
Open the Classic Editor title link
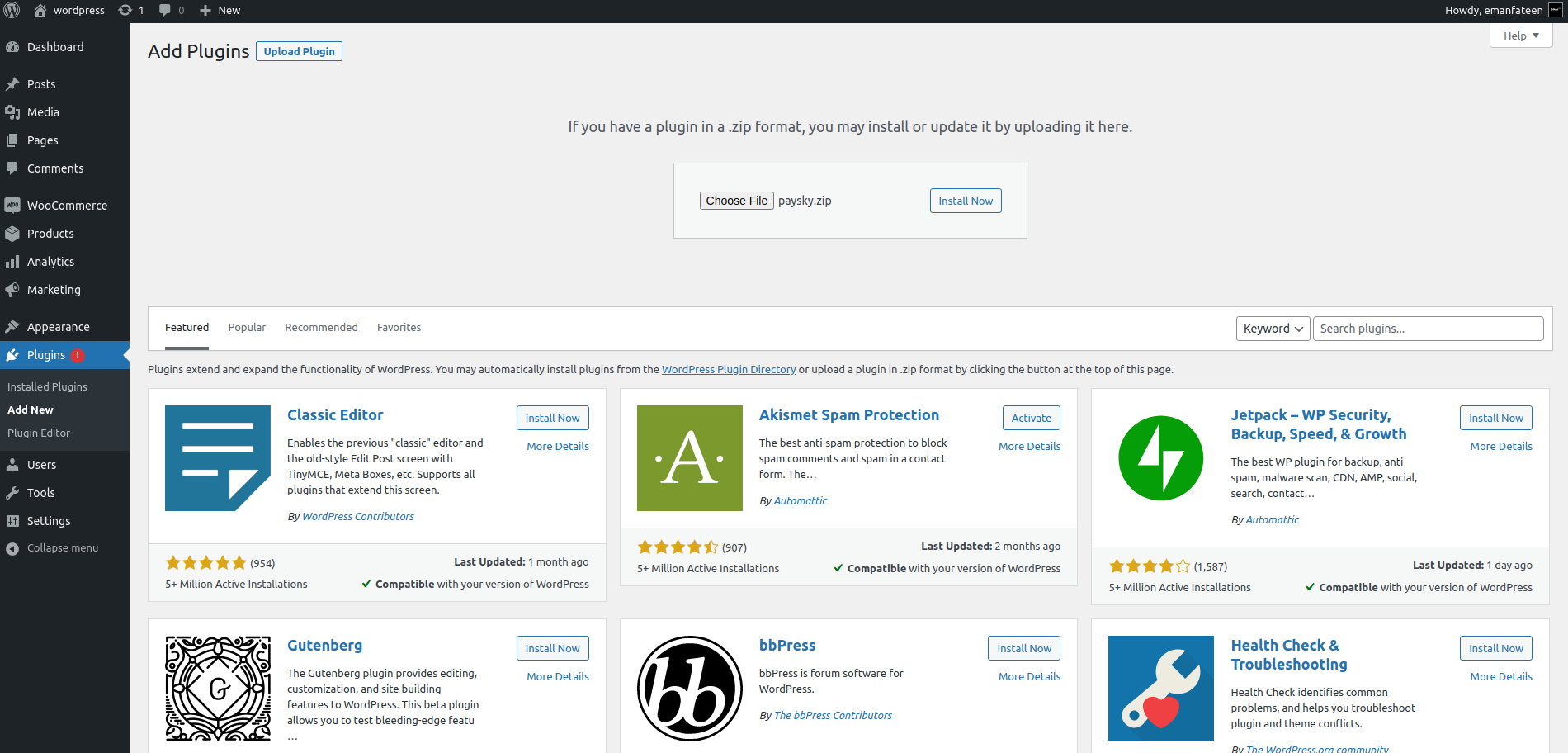click(335, 414)
